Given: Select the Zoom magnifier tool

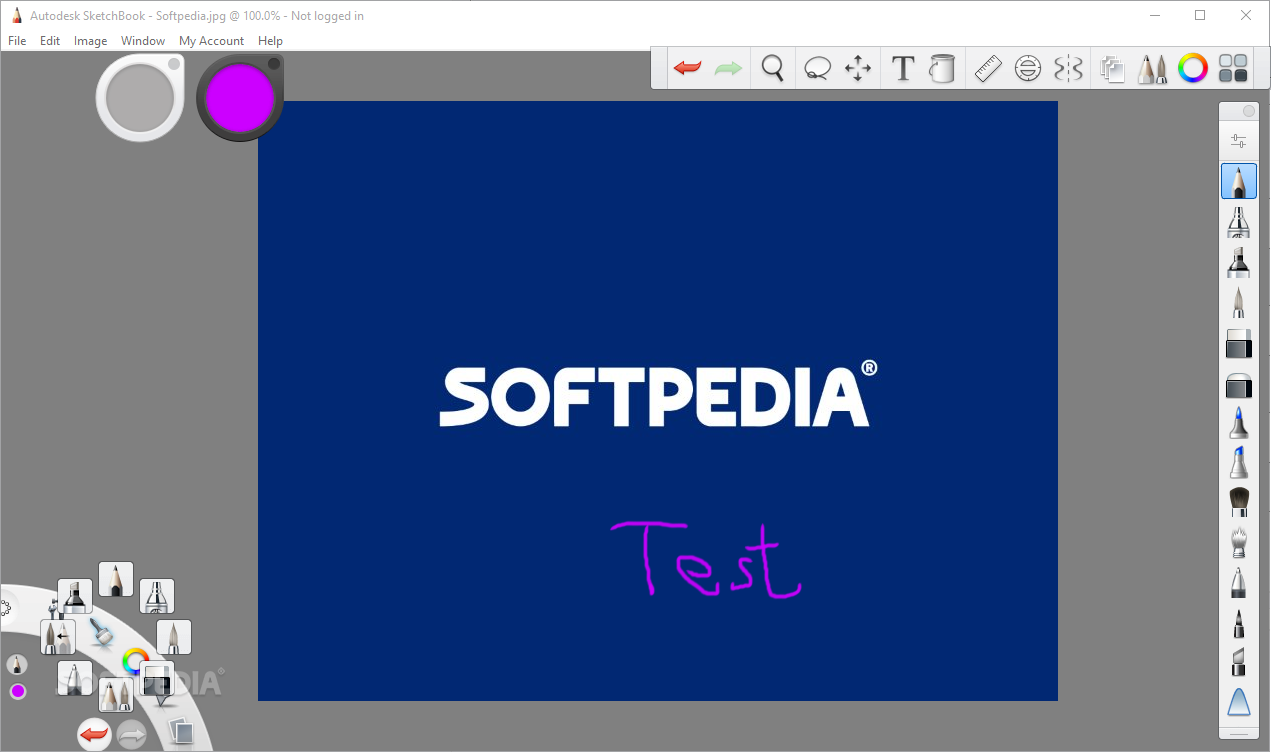Looking at the screenshot, I should [772, 68].
